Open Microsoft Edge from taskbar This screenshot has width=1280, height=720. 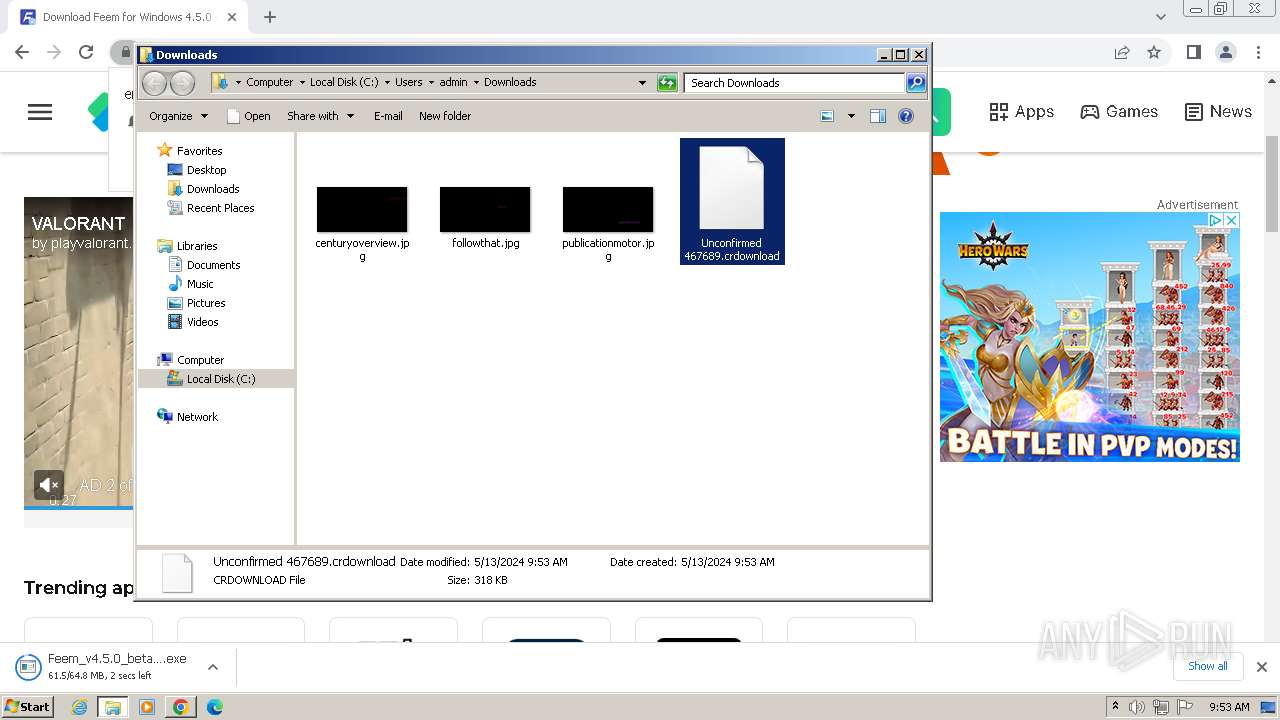point(214,707)
